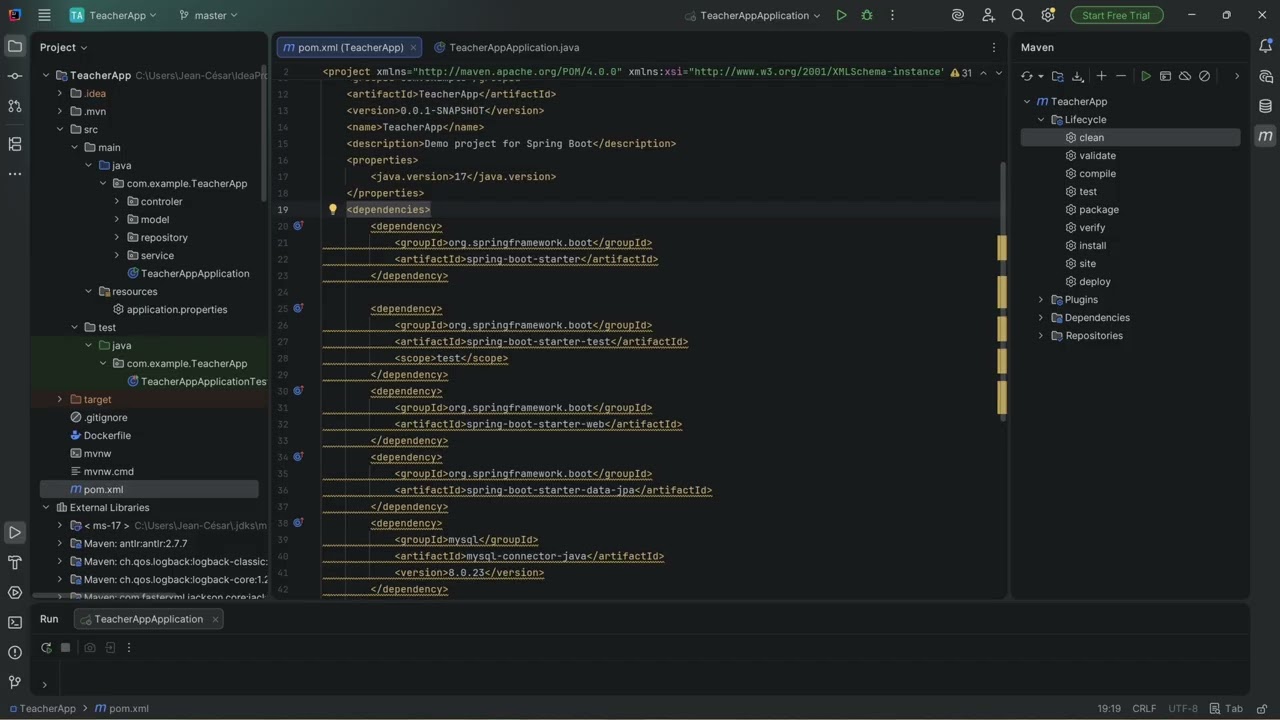The height and width of the screenshot is (720, 1280).
Task: Click Generate Sources and Update Folders icon
Action: 1058,76
